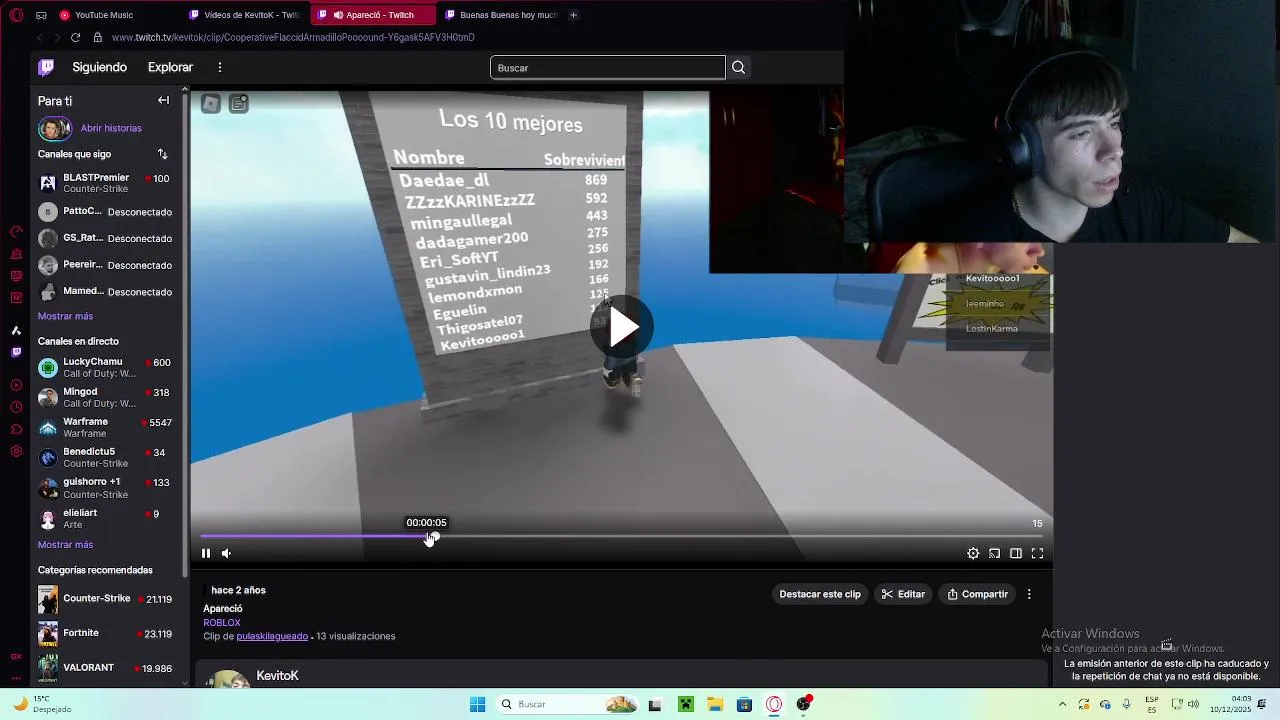Click the seek handle on the clip timeline

tap(433, 537)
